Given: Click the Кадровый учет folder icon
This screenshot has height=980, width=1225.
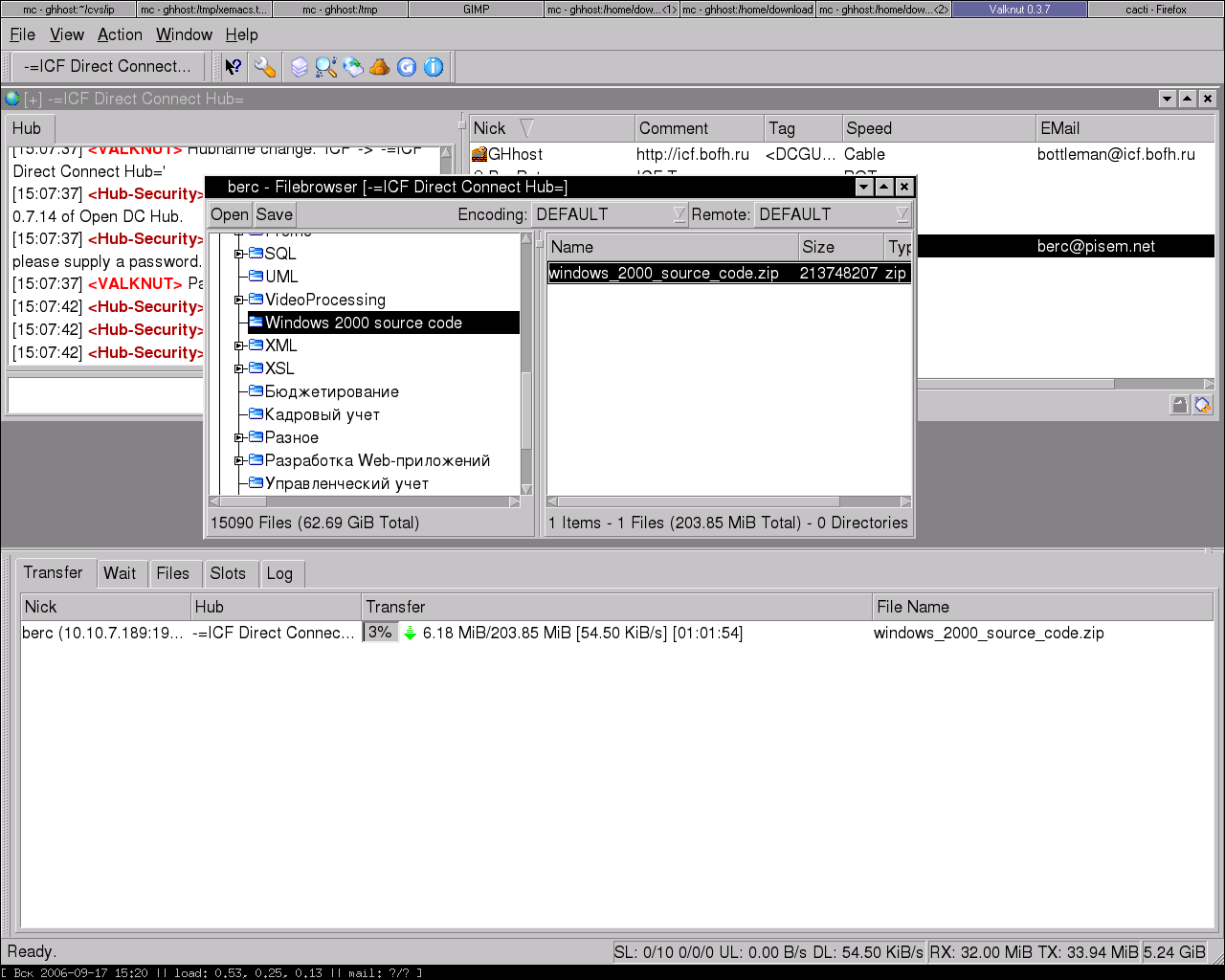Looking at the screenshot, I should (256, 414).
